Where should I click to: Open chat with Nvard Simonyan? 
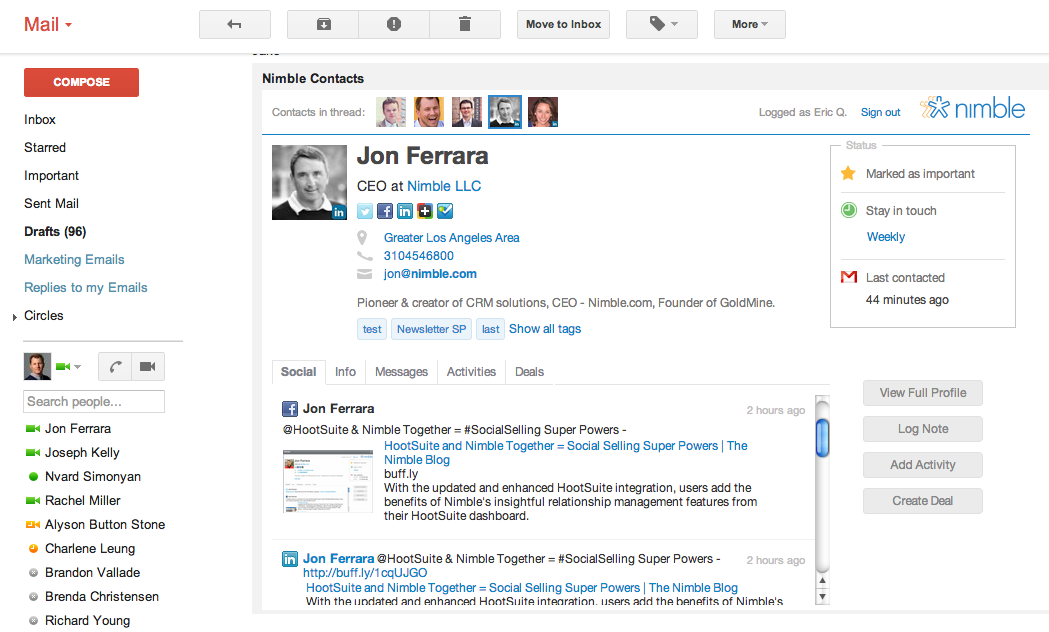pos(92,477)
